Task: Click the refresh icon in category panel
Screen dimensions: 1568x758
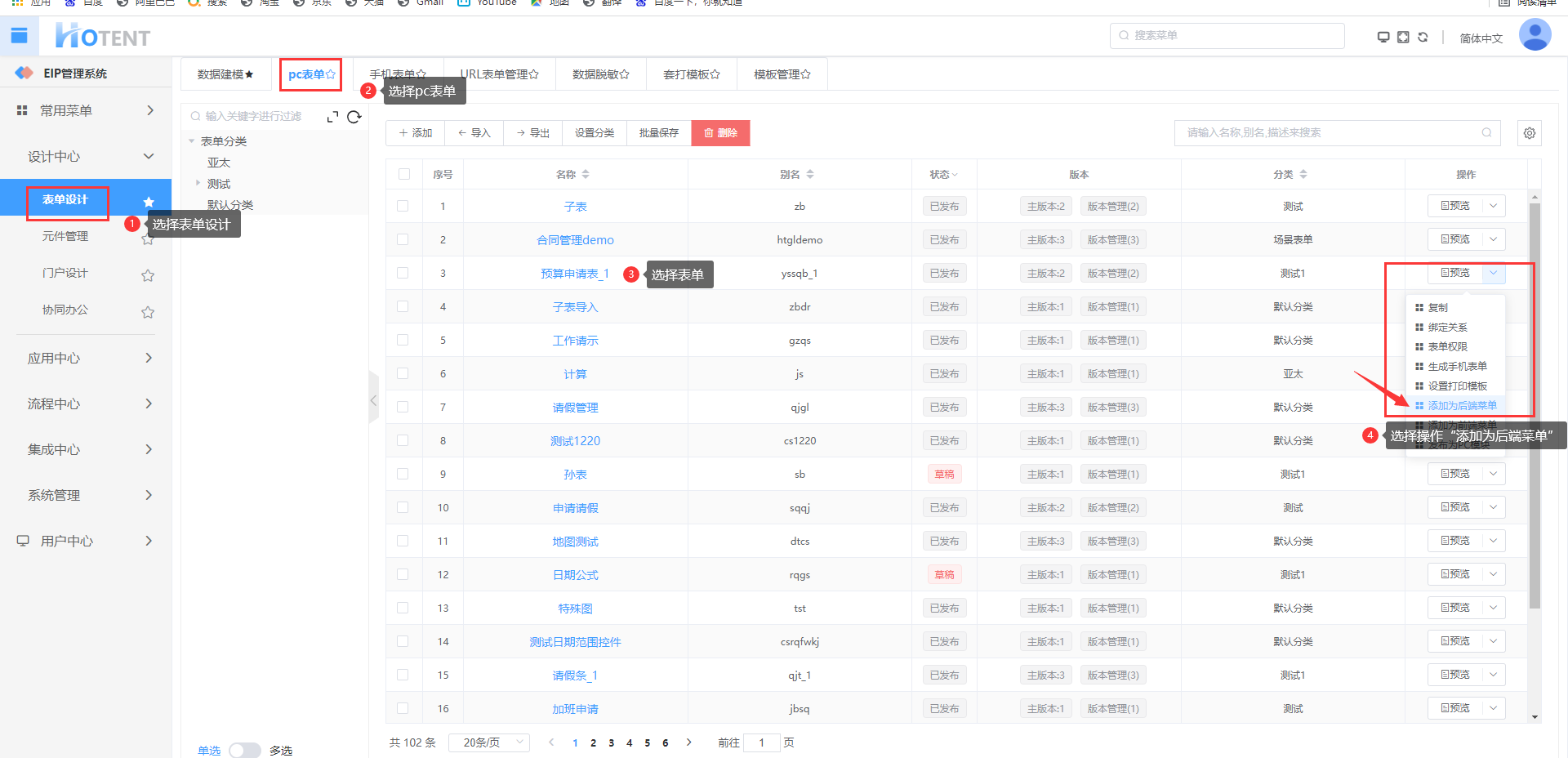Action: (x=354, y=117)
